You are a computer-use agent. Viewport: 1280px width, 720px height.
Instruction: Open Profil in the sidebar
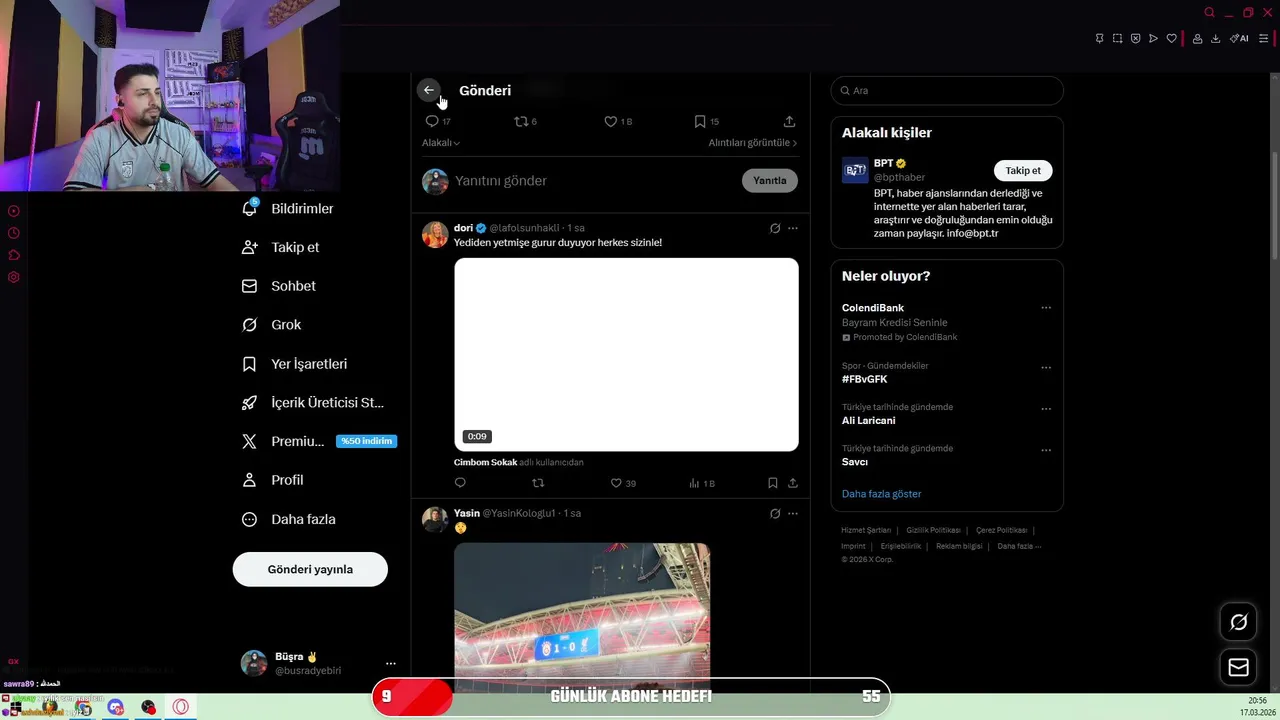(x=273, y=480)
